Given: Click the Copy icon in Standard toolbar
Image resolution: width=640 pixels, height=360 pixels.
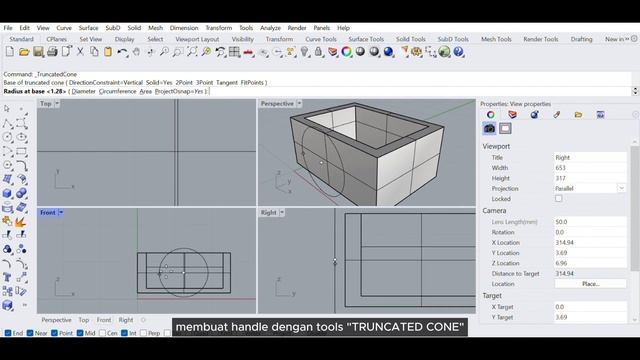Looking at the screenshot, I should (94, 52).
